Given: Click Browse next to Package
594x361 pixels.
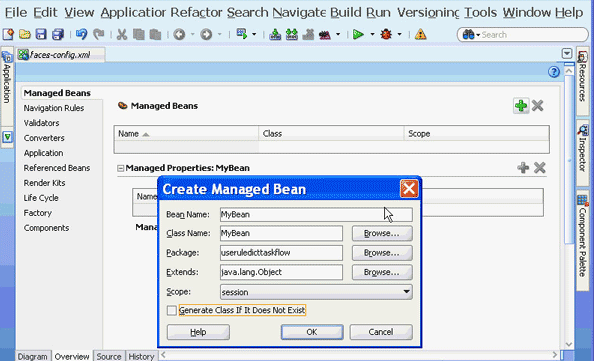Looking at the screenshot, I should point(382,253).
